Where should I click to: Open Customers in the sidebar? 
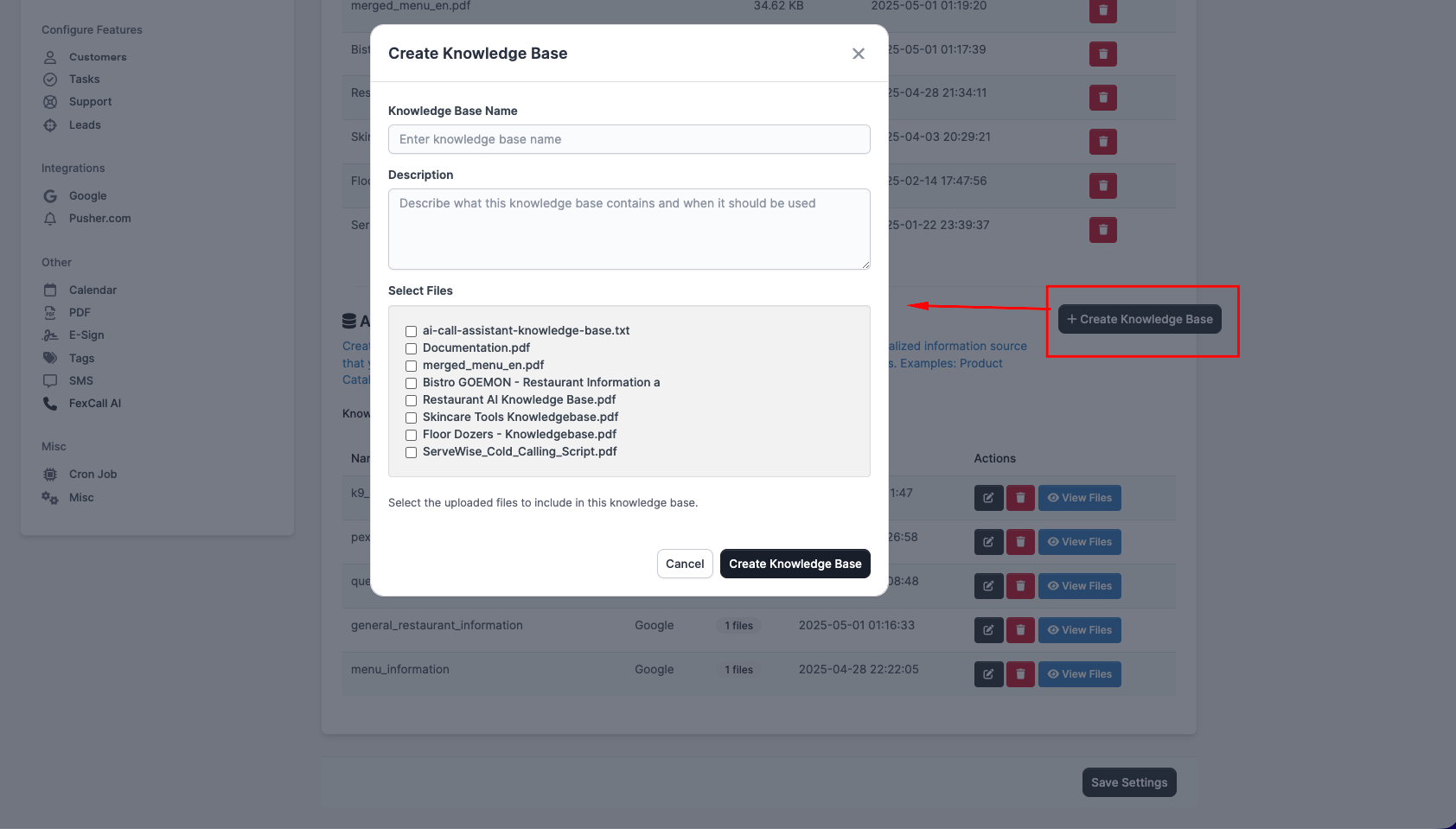97,57
